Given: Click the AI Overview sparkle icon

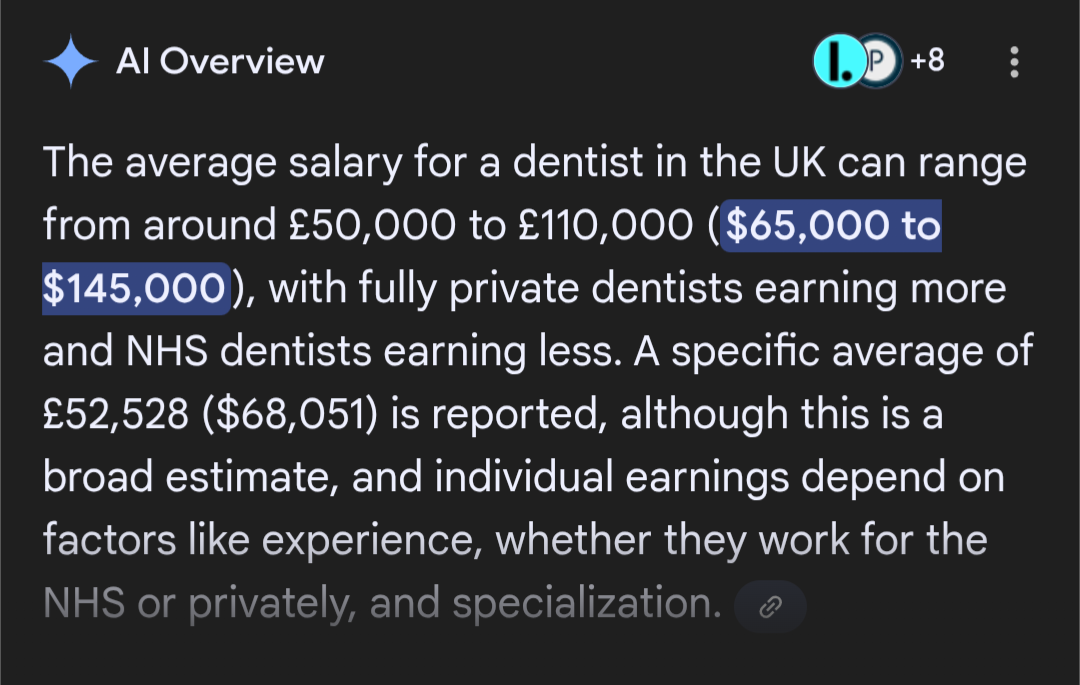Looking at the screenshot, I should 70,62.
